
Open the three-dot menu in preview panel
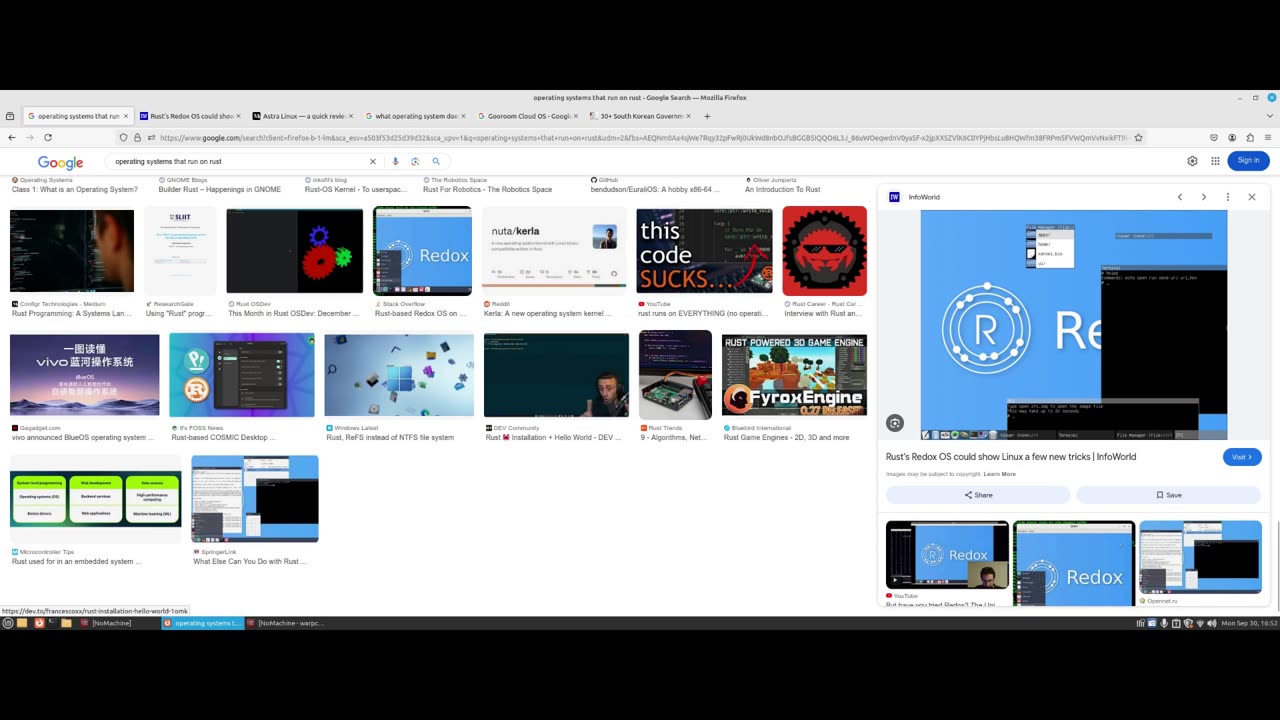[x=1228, y=197]
